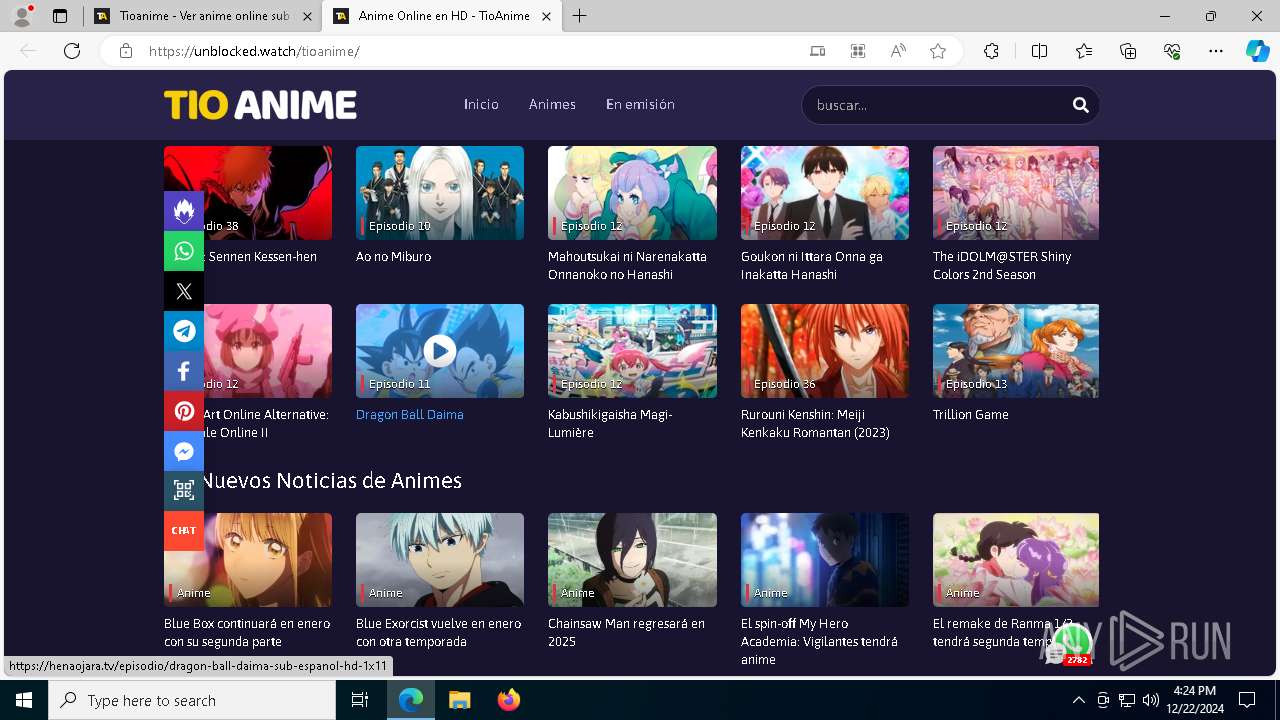Open Ao no Miburo title link
This screenshot has height=720, width=1280.
(393, 257)
